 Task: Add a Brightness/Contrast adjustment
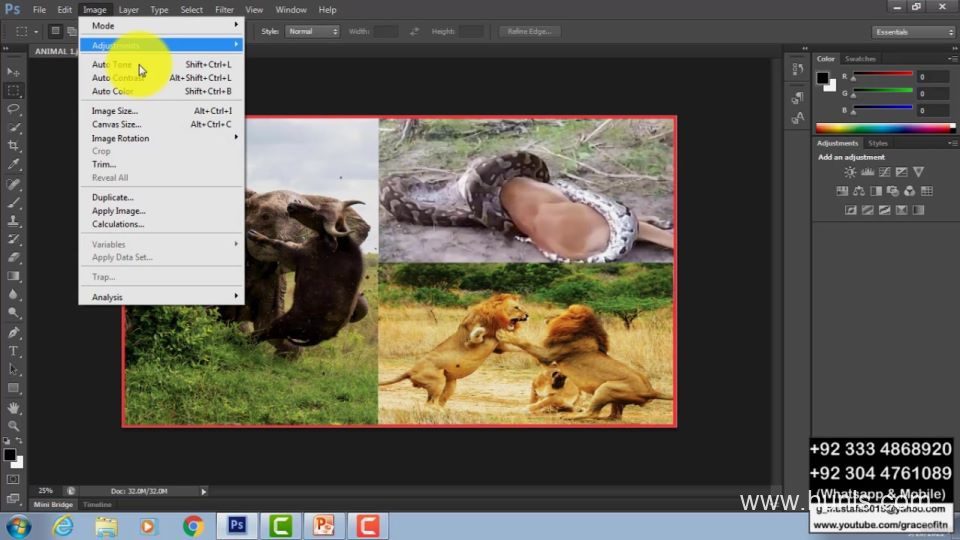tap(850, 172)
